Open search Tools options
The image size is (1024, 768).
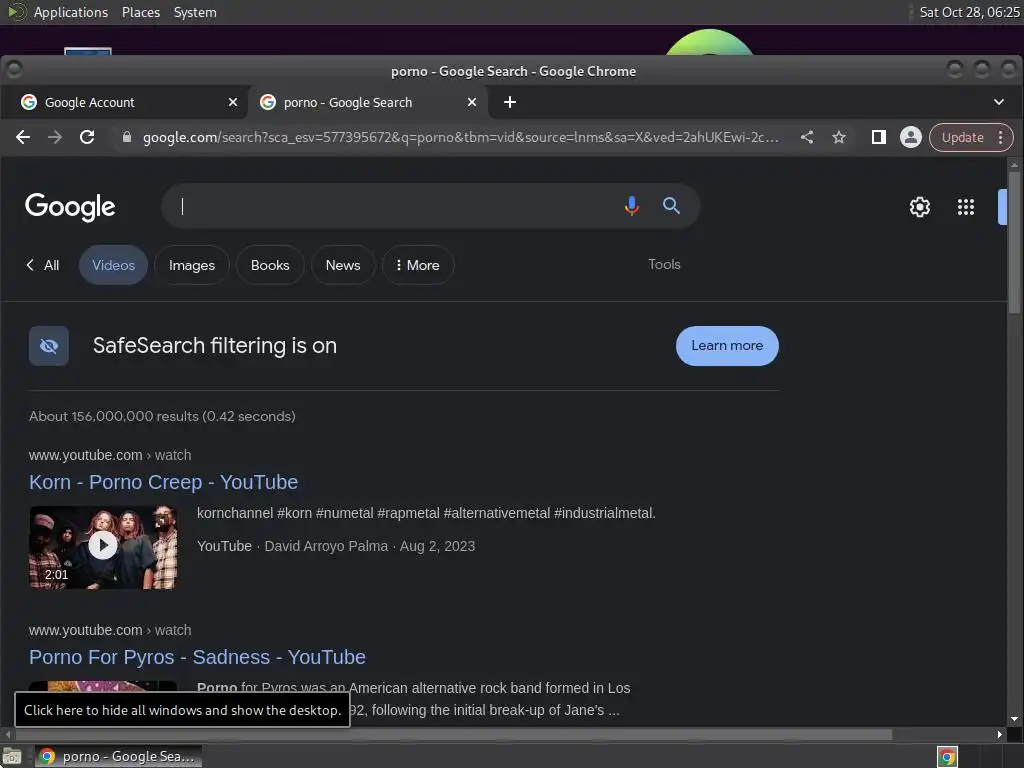coord(664,264)
